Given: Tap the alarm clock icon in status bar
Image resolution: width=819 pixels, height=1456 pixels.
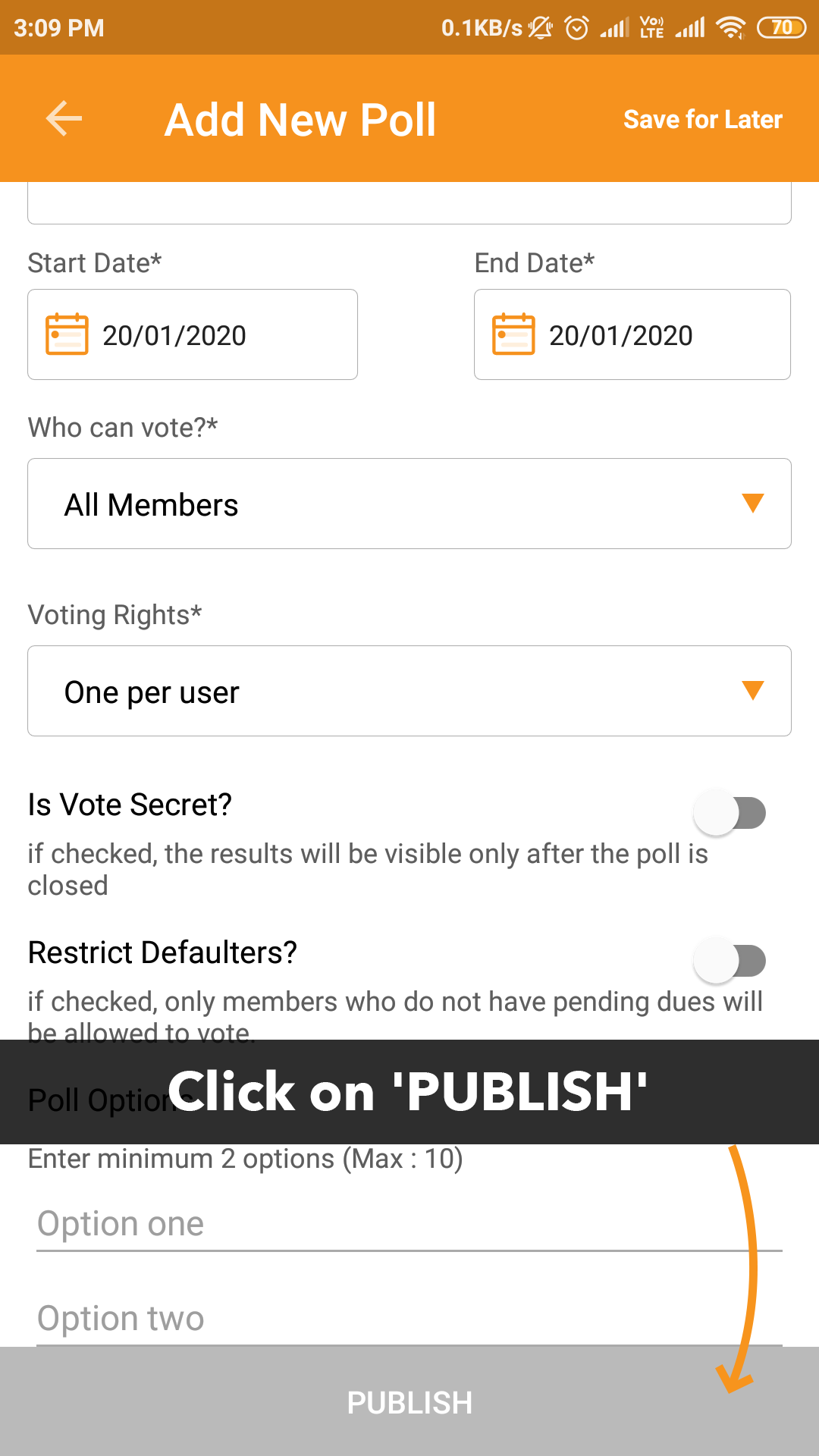Looking at the screenshot, I should pos(575,27).
